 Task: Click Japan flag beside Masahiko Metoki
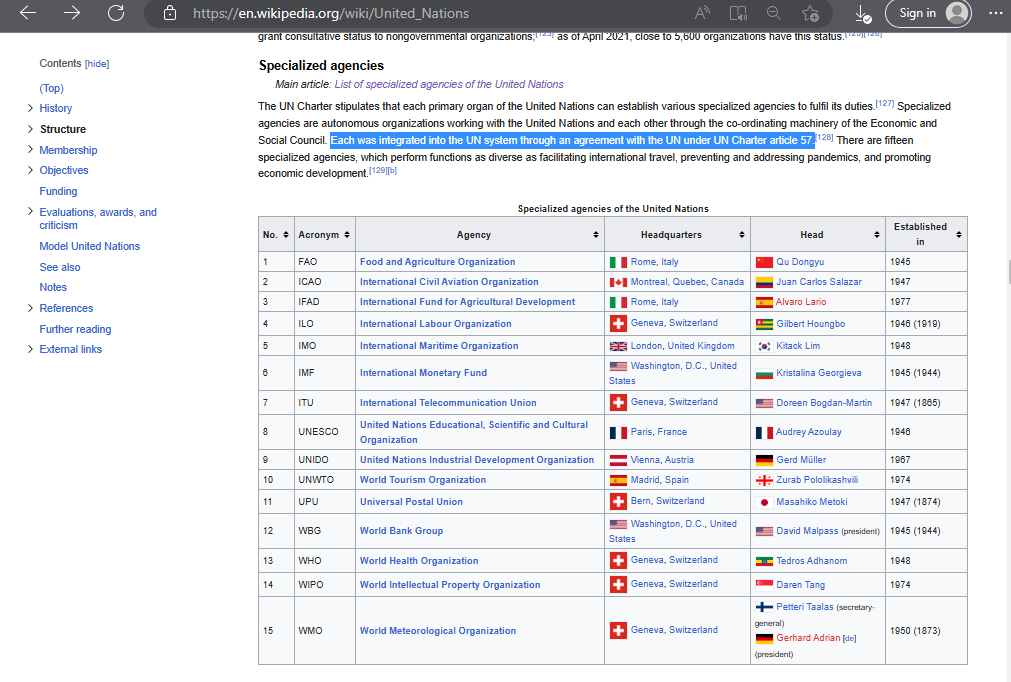click(764, 502)
